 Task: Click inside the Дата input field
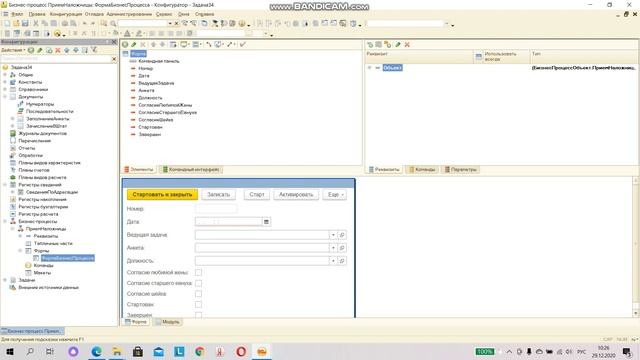tap(229, 222)
